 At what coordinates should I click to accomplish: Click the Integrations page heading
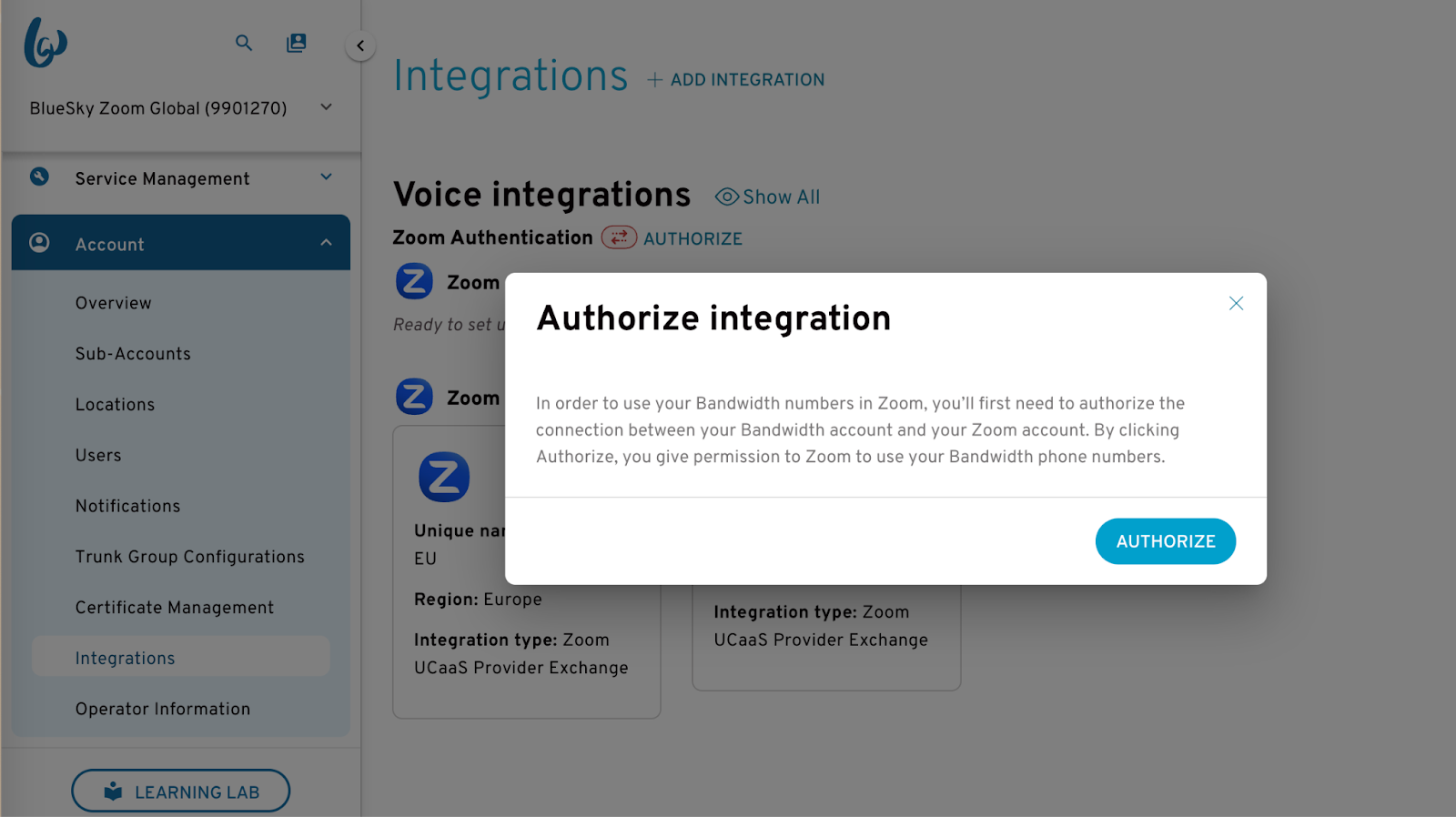511,76
